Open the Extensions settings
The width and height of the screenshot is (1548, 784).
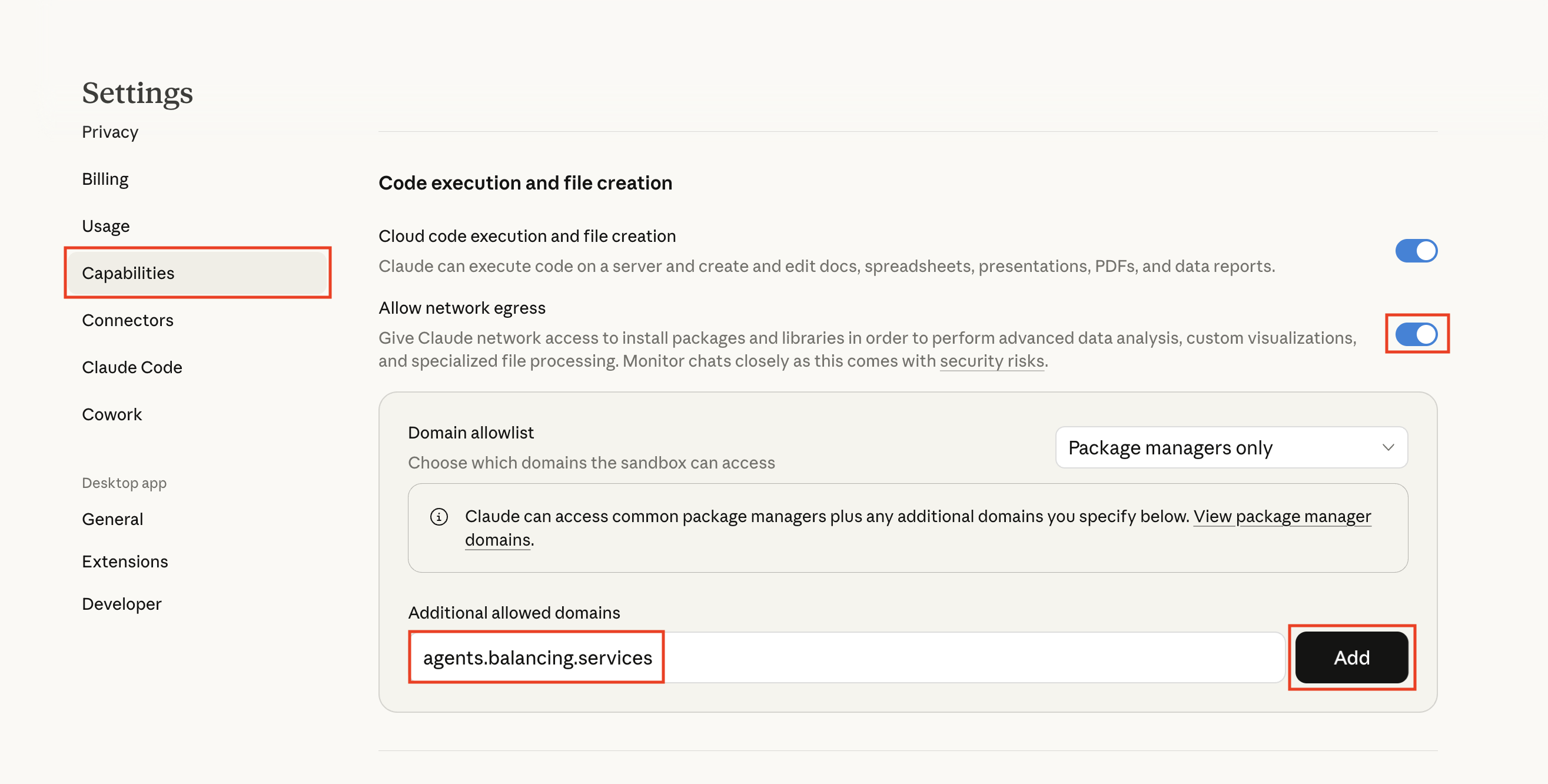pyautogui.click(x=124, y=561)
